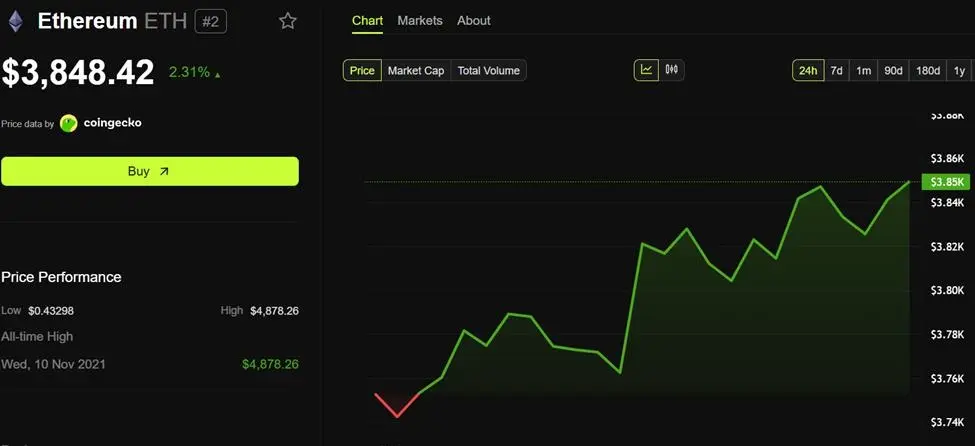Click the High $4,878.26 value
Viewport: 975px width, 446px height.
(x=274, y=310)
